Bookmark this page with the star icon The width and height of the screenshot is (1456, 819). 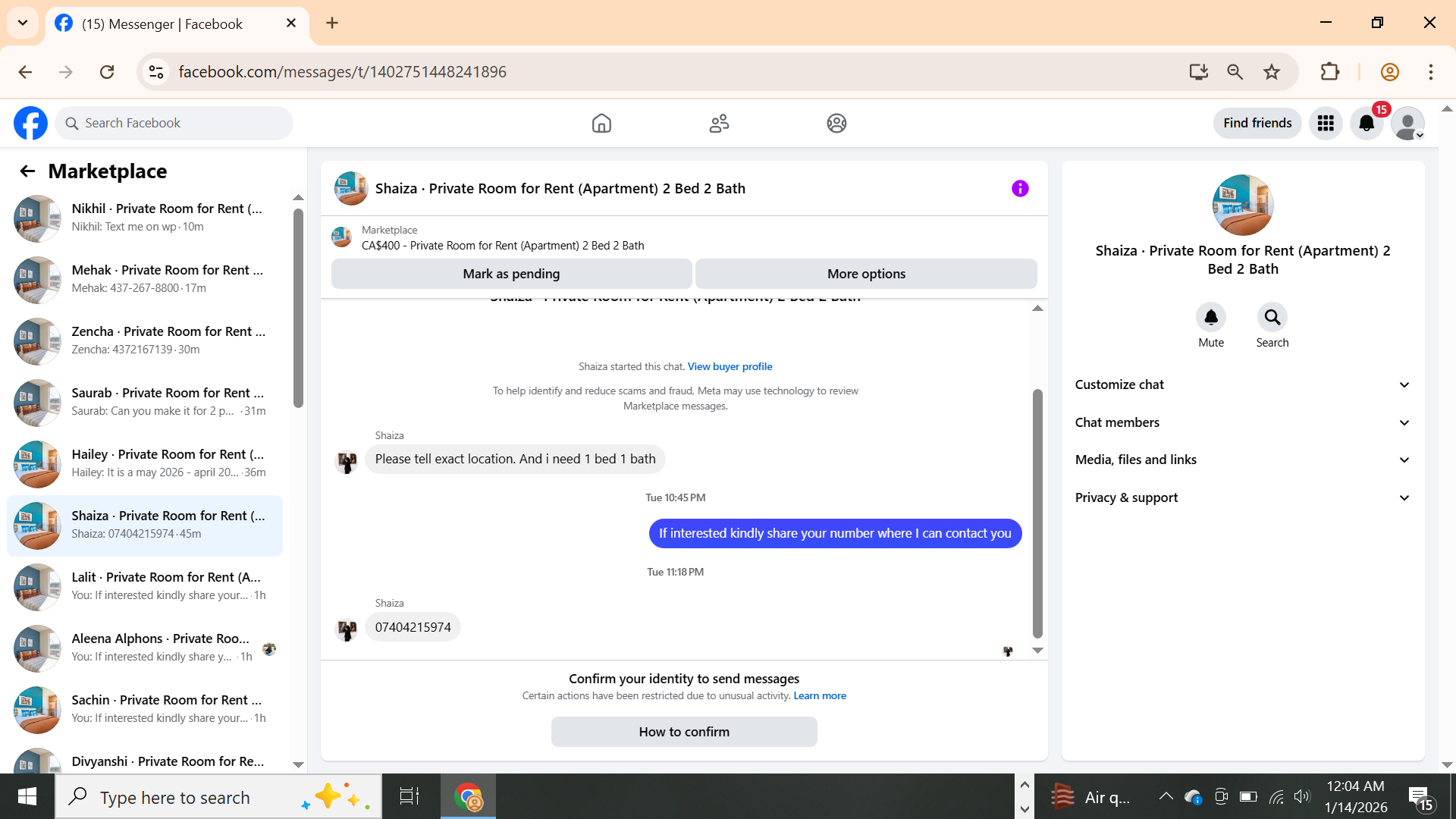click(1272, 72)
